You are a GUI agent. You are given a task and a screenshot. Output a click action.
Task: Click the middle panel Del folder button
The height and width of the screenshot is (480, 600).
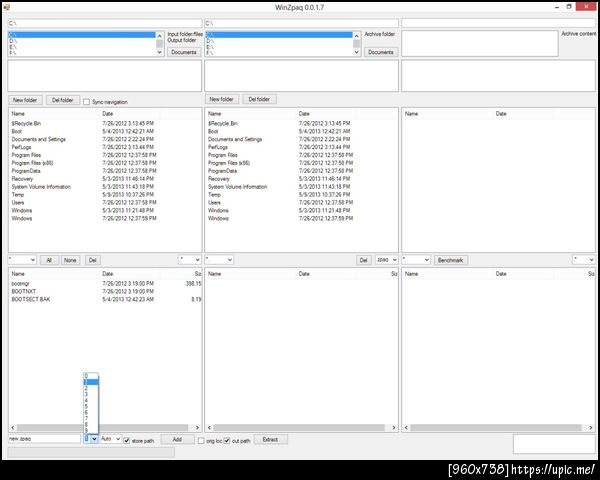point(259,100)
